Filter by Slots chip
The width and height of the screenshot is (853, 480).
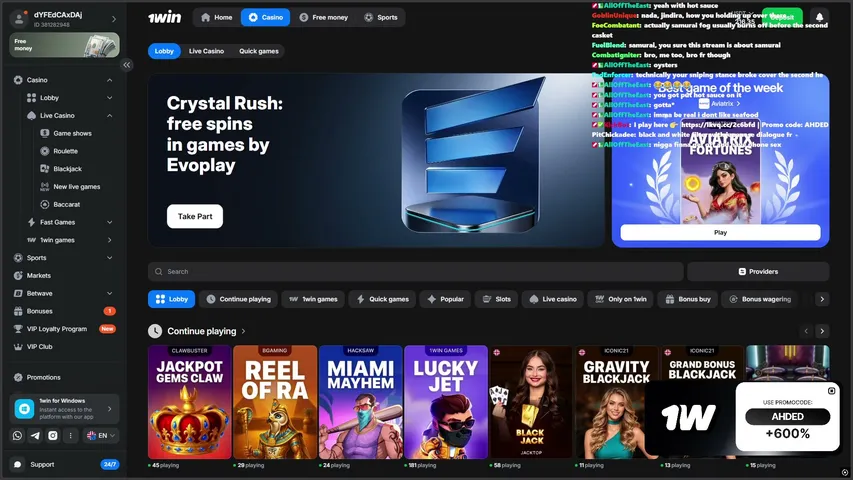pos(497,299)
